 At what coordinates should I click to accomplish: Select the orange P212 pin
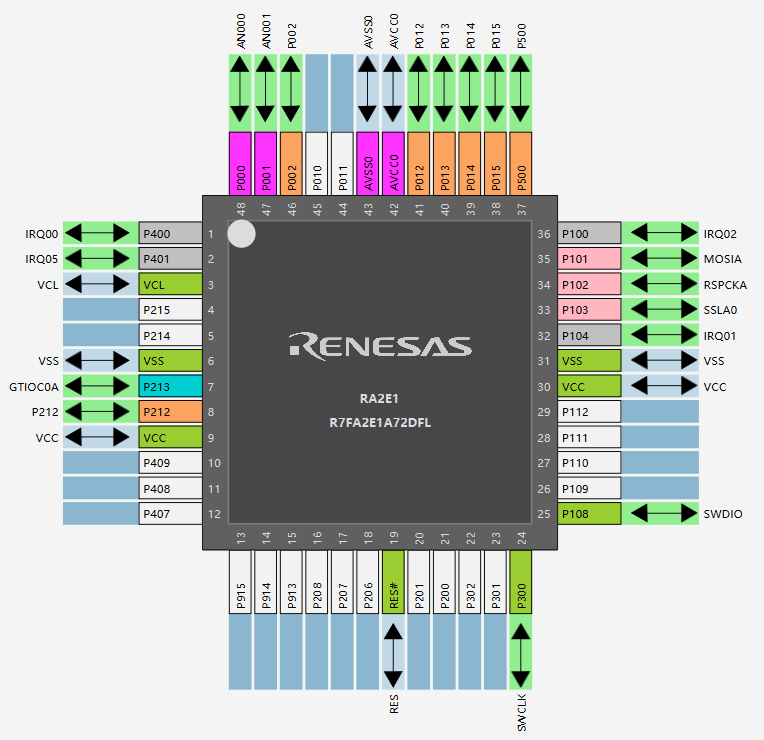click(170, 411)
